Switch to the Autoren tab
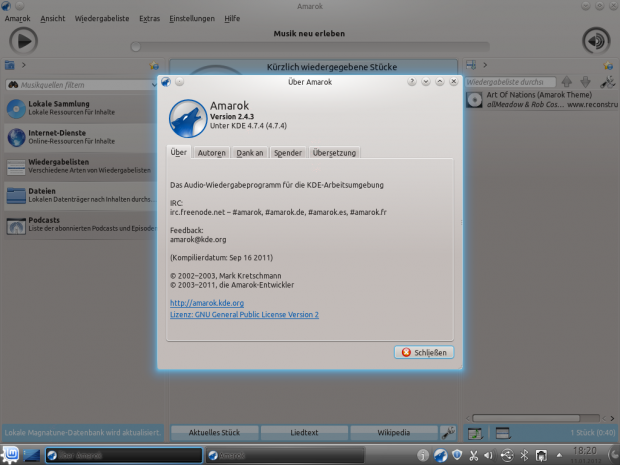This screenshot has height=465, width=620. 212,153
